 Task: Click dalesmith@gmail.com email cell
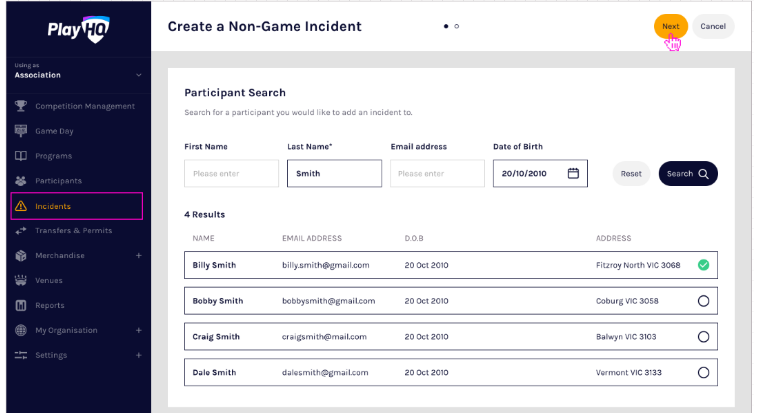pos(325,372)
